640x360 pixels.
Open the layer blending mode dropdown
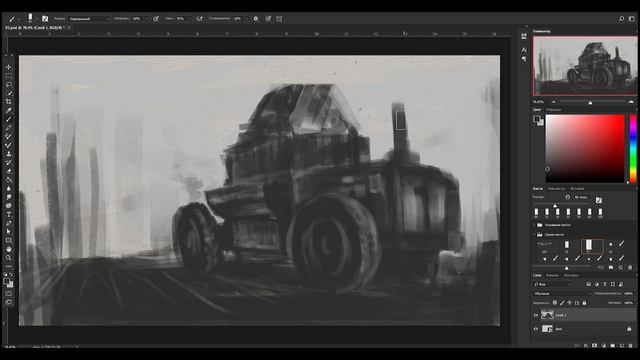(562, 293)
